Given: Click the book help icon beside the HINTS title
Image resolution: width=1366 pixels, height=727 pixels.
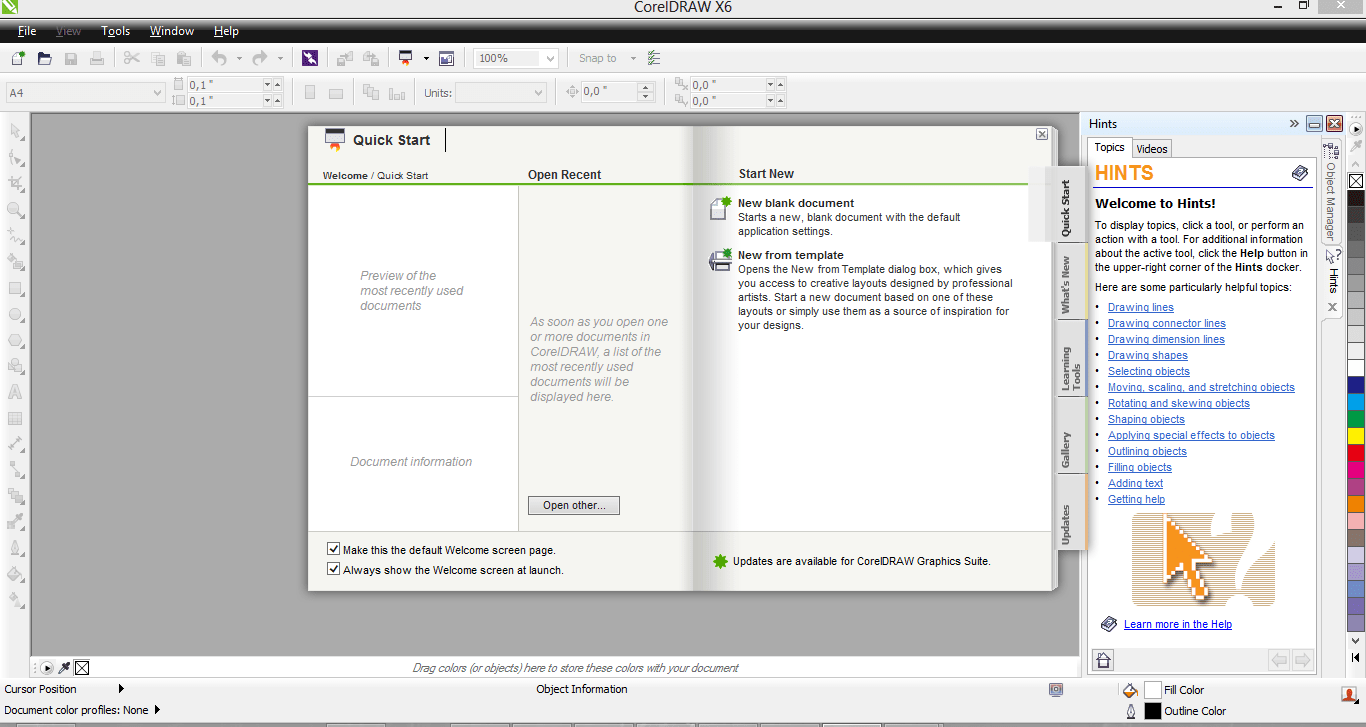Looking at the screenshot, I should point(1300,173).
